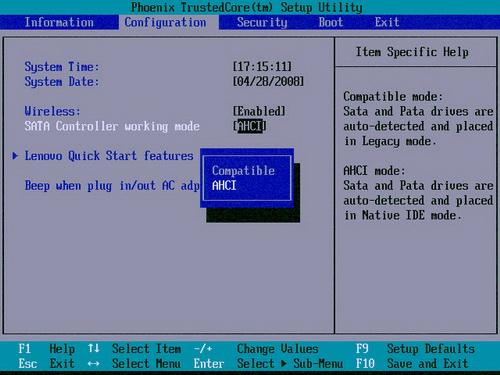Expand Lenovo Quick Start features arrow
The height and width of the screenshot is (375, 500).
pyautogui.click(x=15, y=156)
